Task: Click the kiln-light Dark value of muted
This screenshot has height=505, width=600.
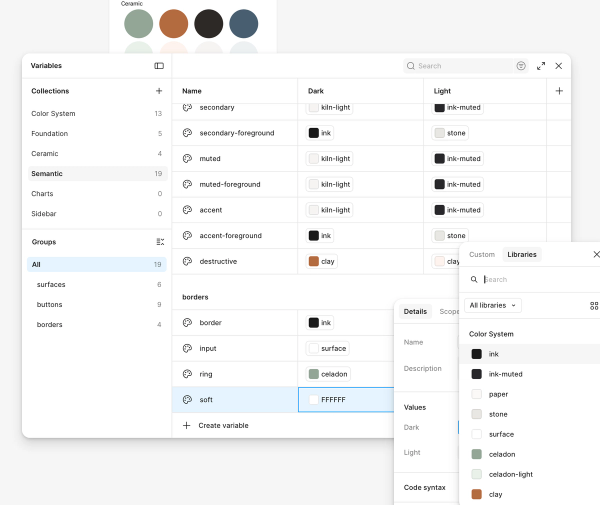Action: 329,158
